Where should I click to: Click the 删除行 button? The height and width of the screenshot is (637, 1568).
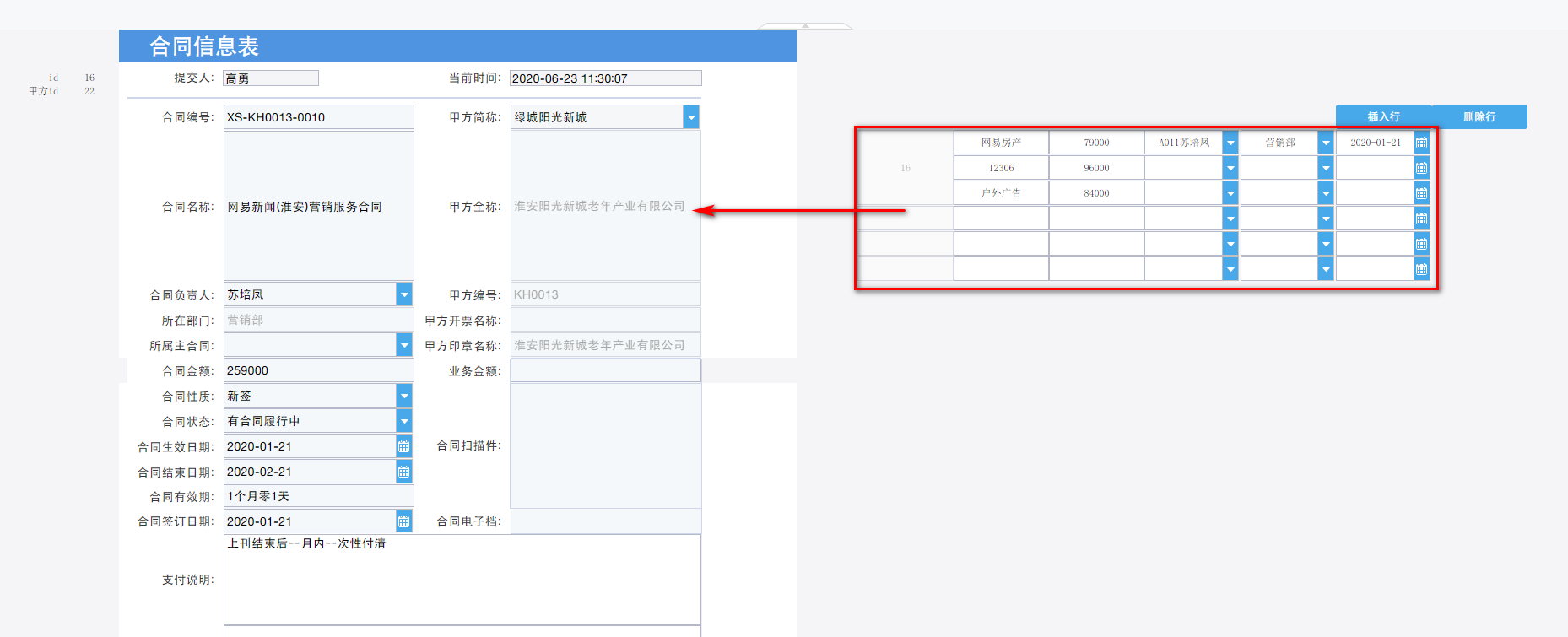click(1479, 116)
